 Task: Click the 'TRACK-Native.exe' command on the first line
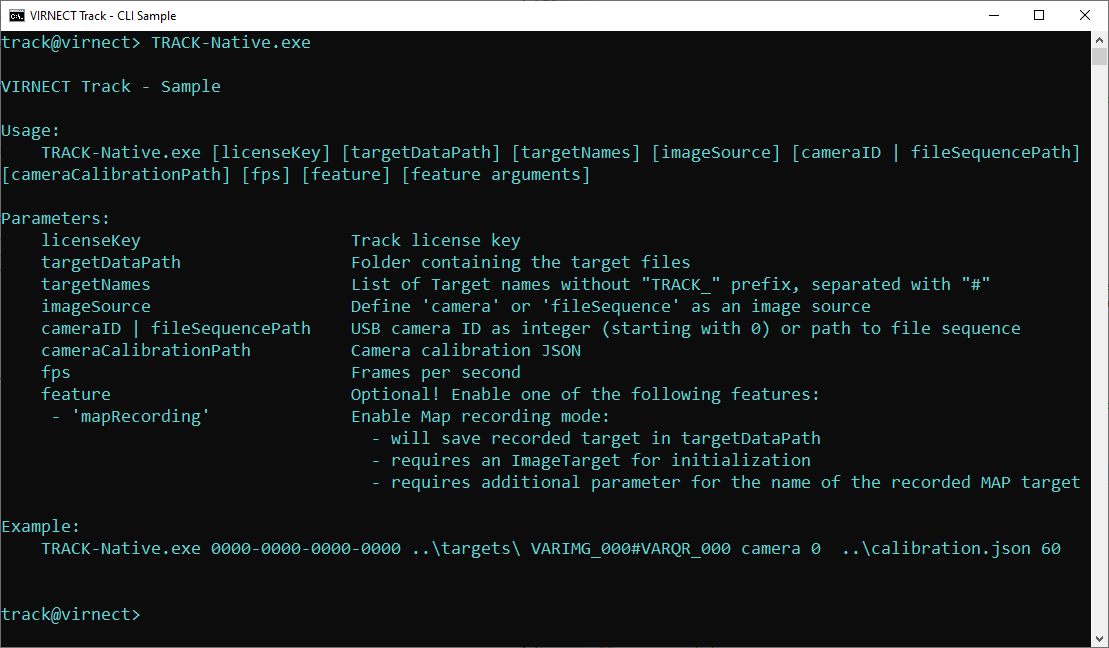230,43
